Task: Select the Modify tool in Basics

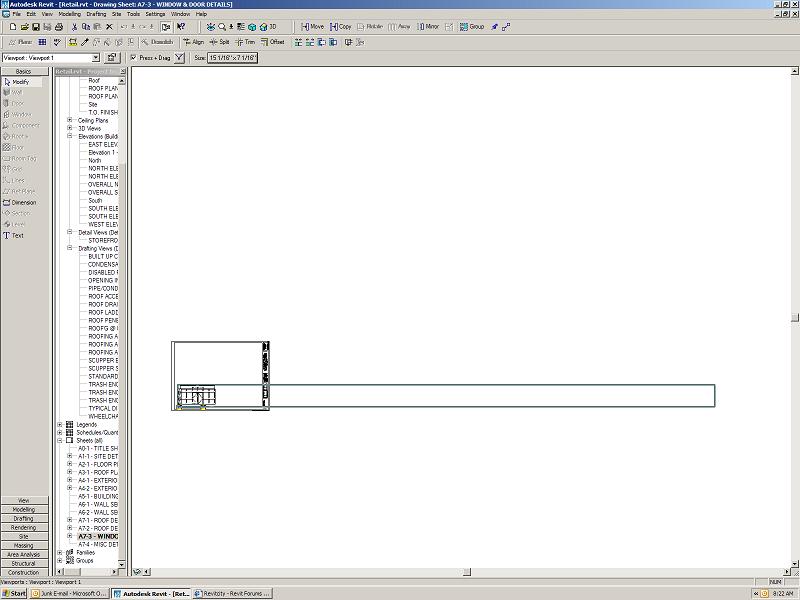Action: (20, 81)
